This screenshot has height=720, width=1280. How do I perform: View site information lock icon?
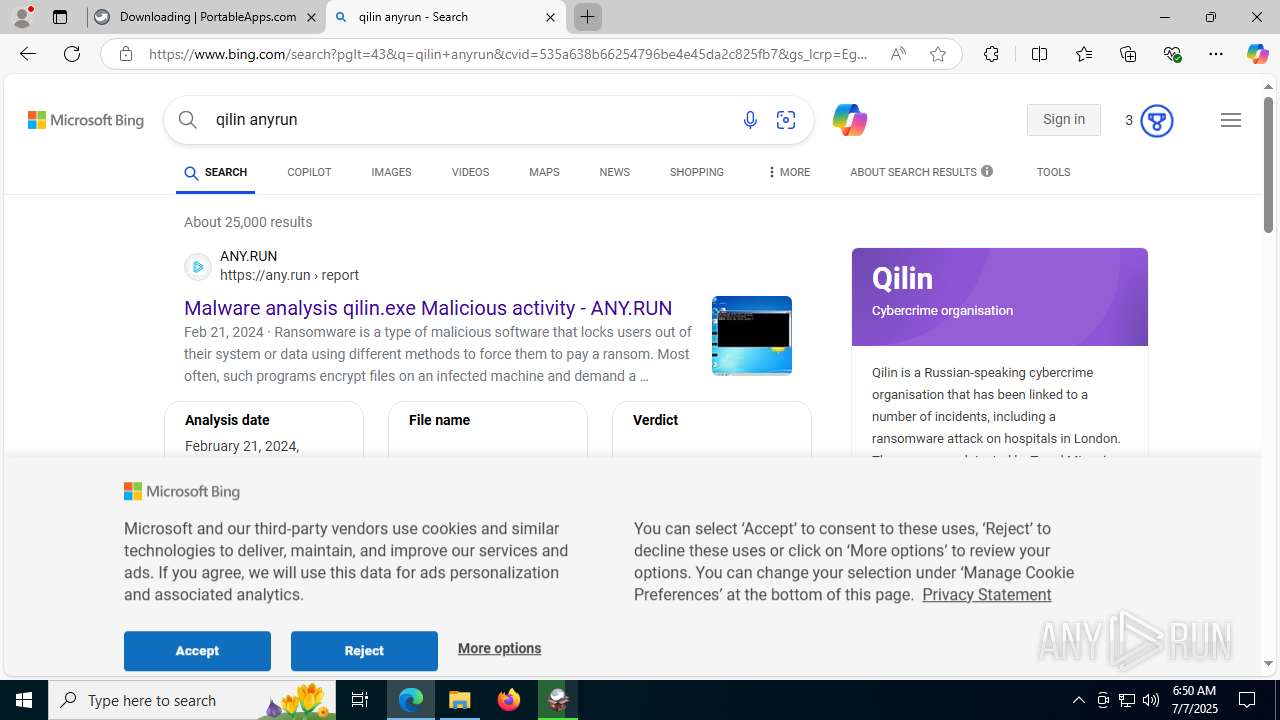[126, 54]
